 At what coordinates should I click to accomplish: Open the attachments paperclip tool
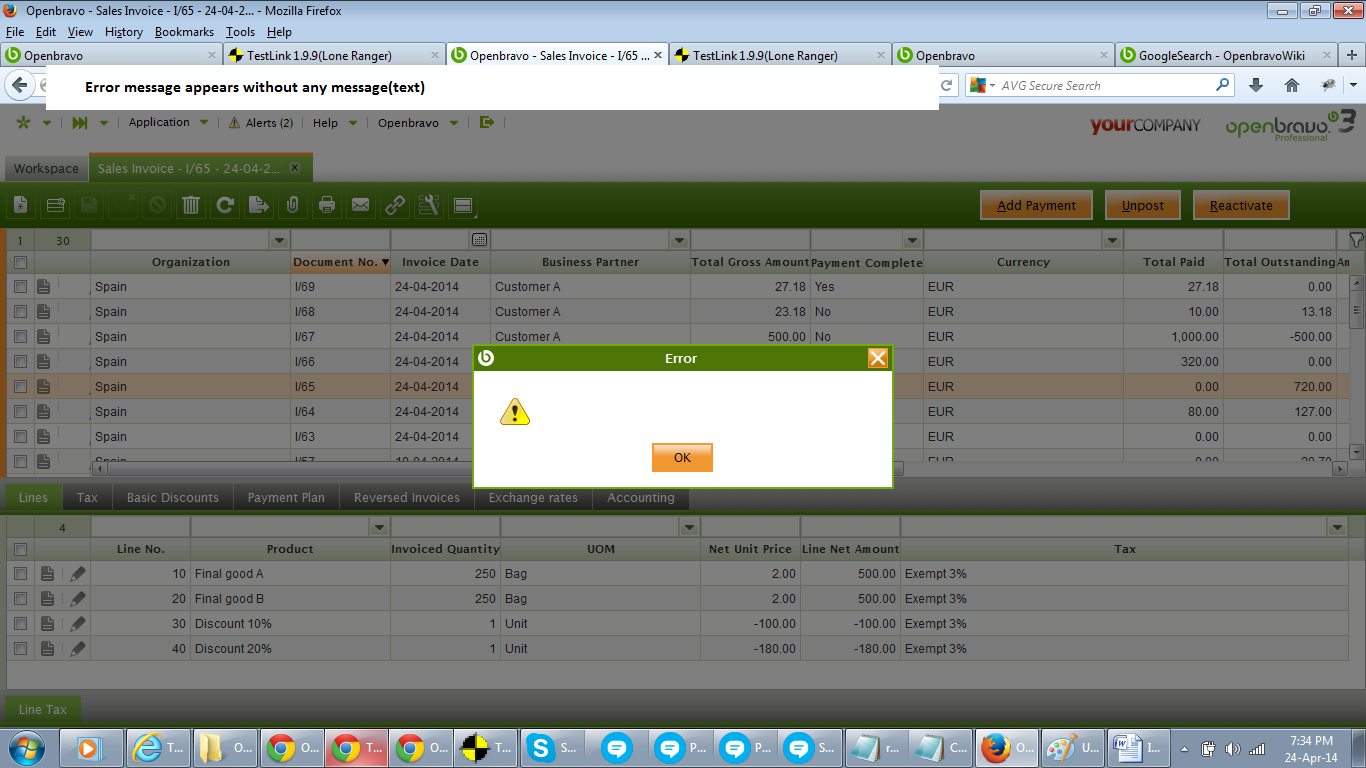(x=293, y=205)
